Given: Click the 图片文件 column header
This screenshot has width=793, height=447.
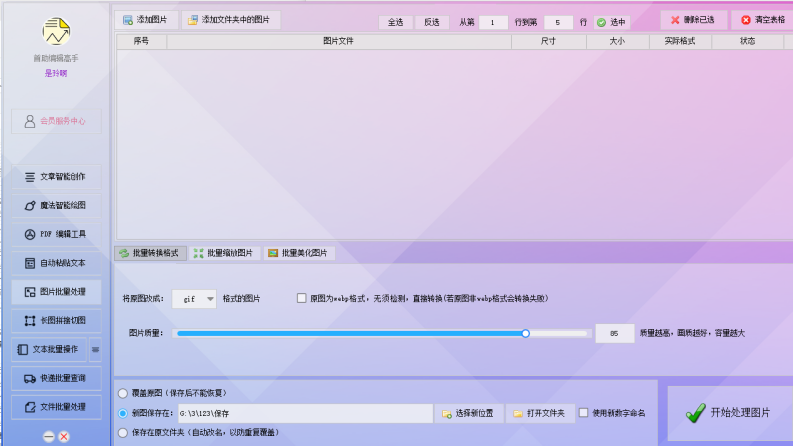Looking at the screenshot, I should (x=339, y=41).
